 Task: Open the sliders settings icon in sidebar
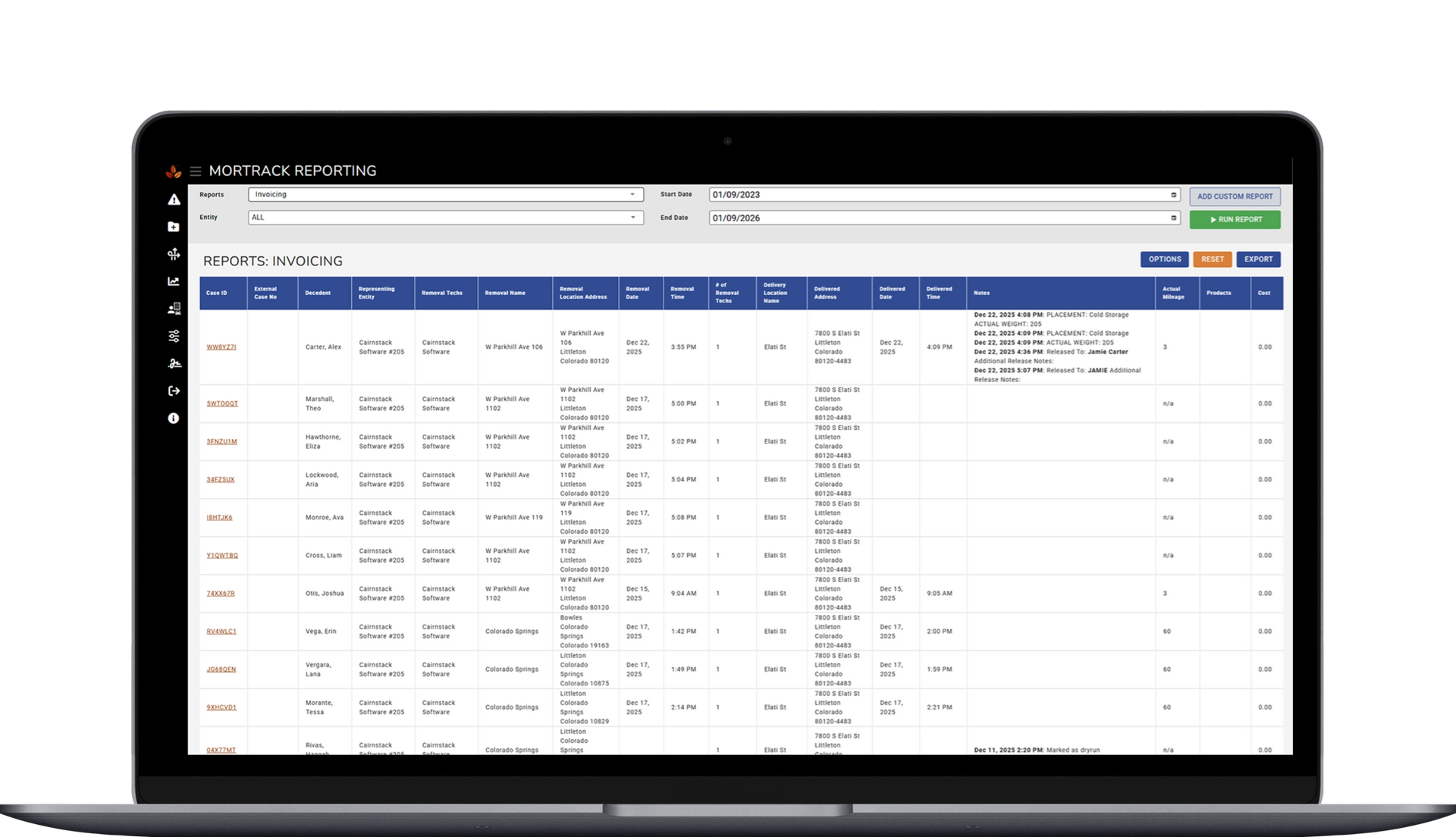[x=174, y=336]
